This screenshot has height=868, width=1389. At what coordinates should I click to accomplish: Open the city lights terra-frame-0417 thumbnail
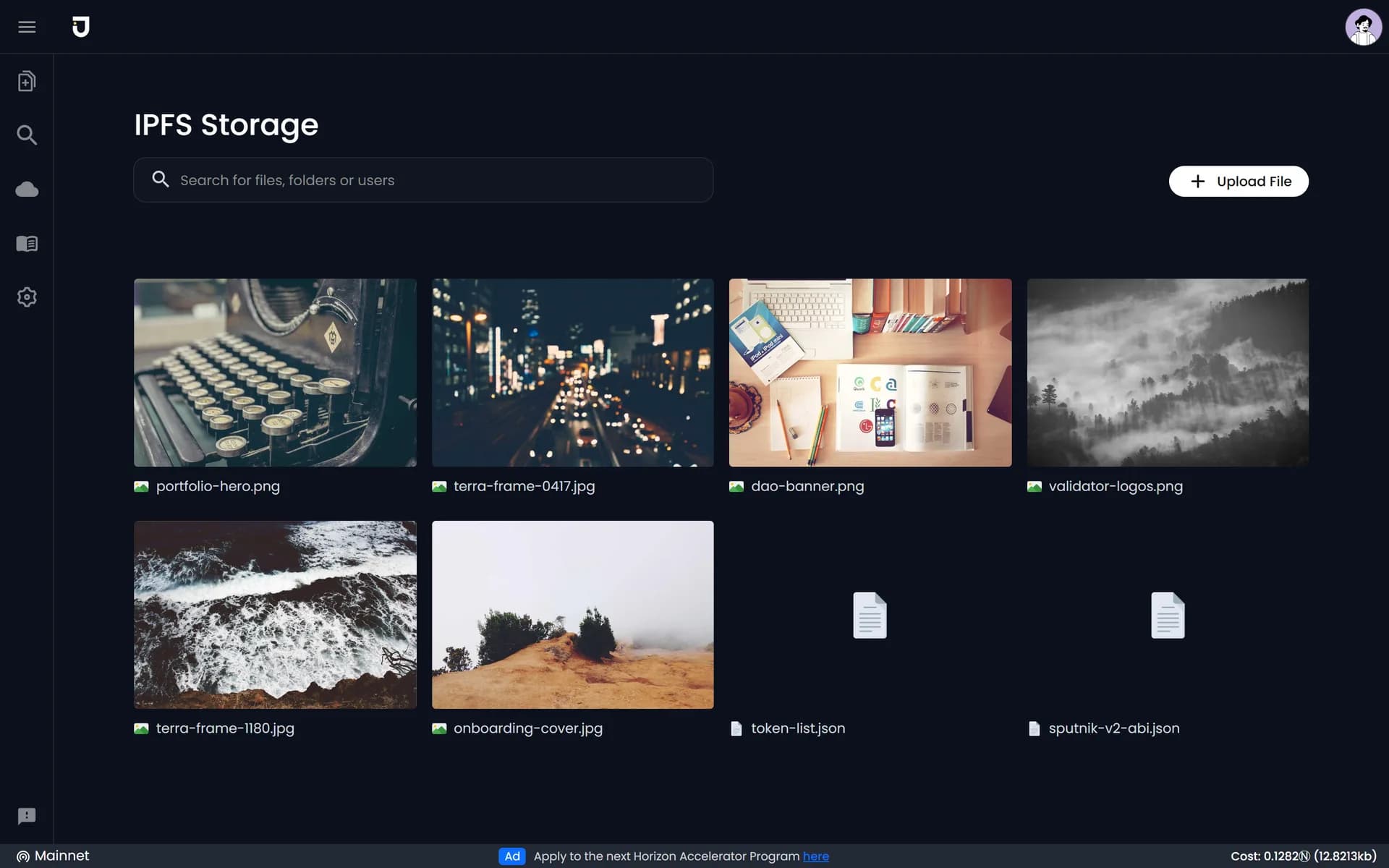click(572, 373)
